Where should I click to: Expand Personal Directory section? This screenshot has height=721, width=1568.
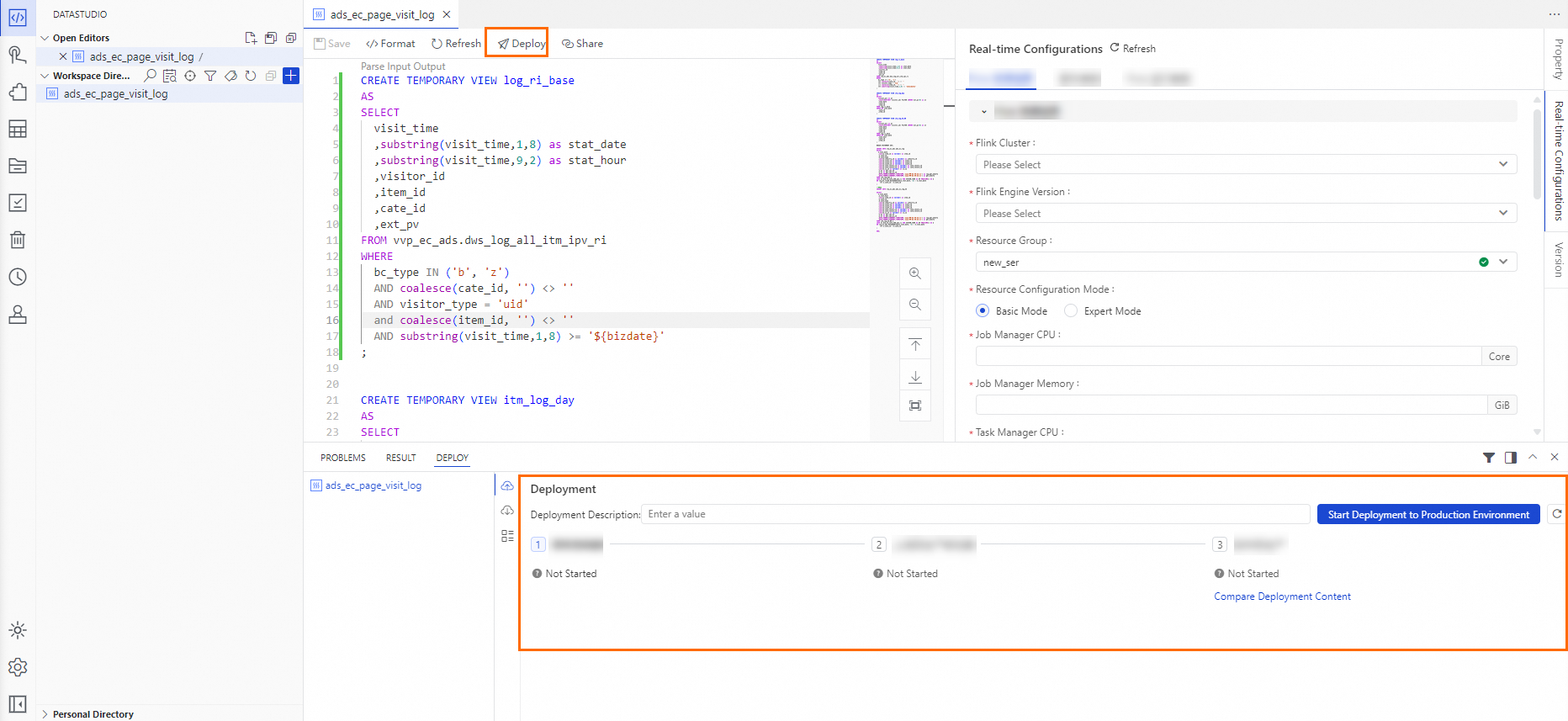[45, 714]
